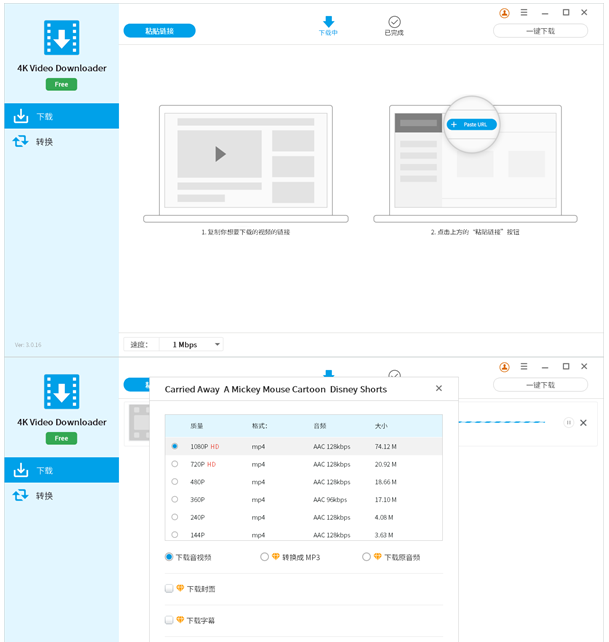Open the orange user account icon in the tutorial window
The width and height of the screenshot is (609, 642).
click(504, 13)
